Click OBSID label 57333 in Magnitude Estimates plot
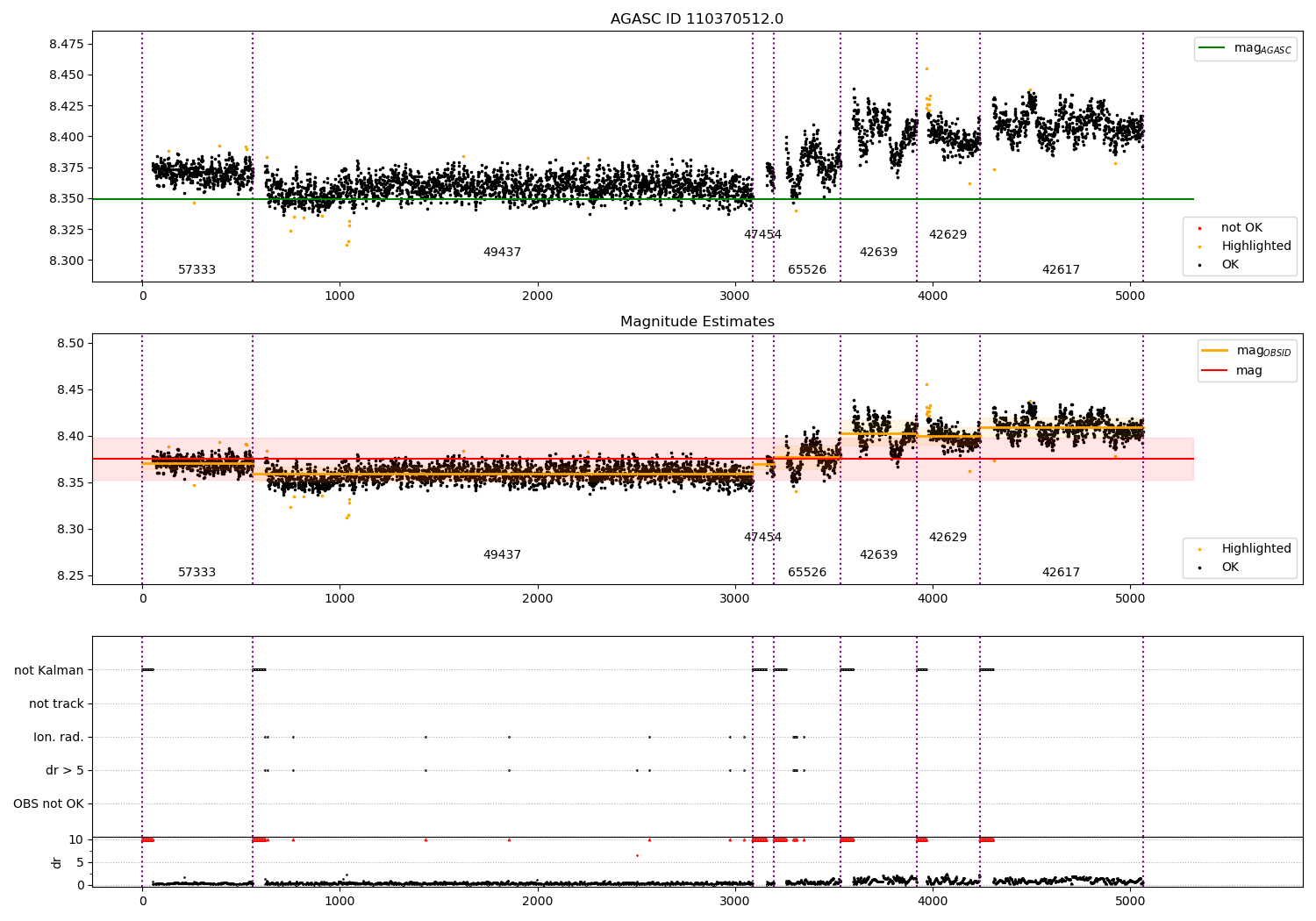 point(197,573)
